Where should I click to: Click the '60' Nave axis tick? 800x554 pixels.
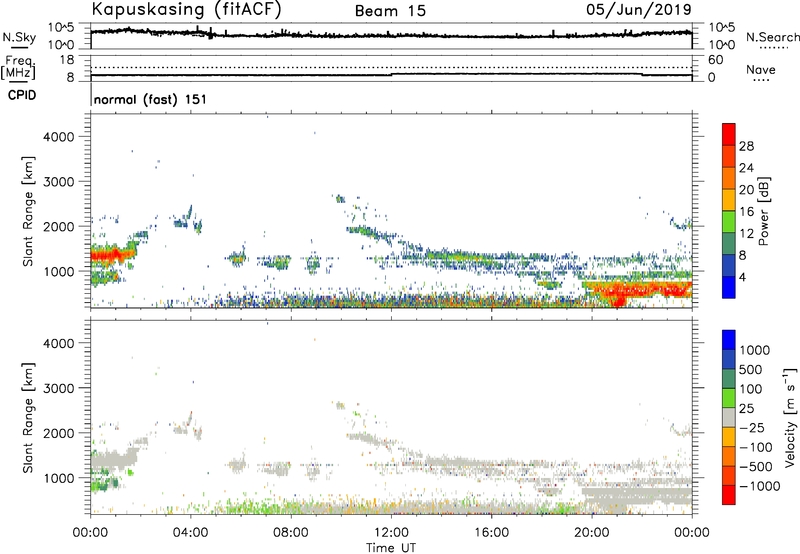[x=715, y=60]
